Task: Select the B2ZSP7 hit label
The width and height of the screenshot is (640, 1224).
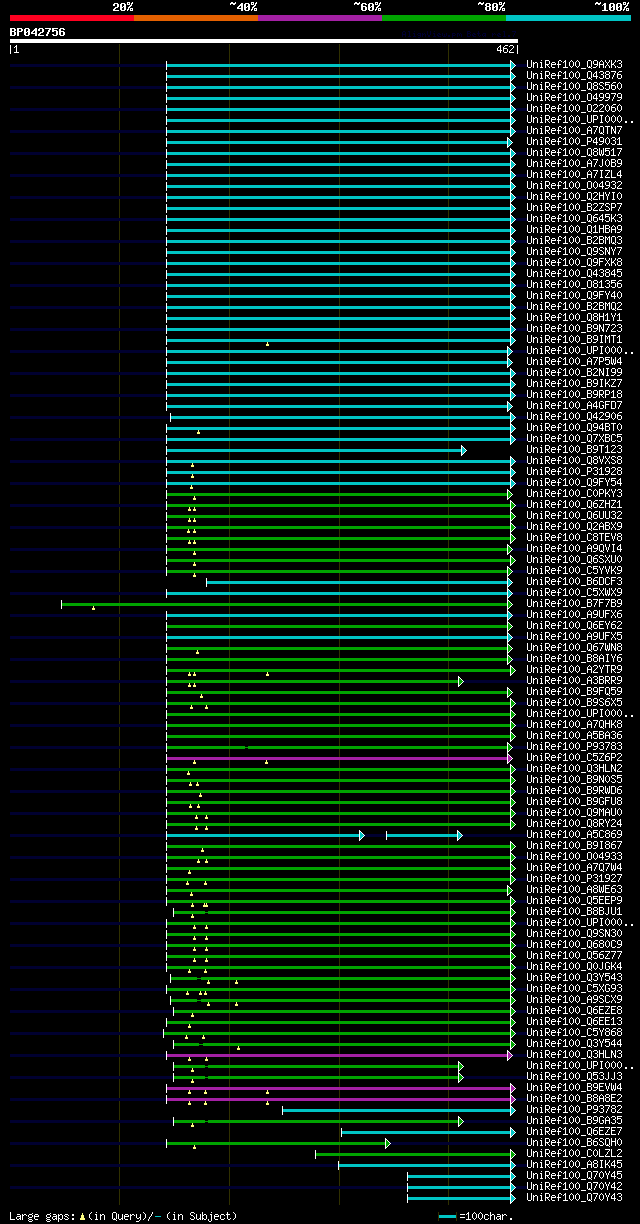Action: (x=574, y=207)
